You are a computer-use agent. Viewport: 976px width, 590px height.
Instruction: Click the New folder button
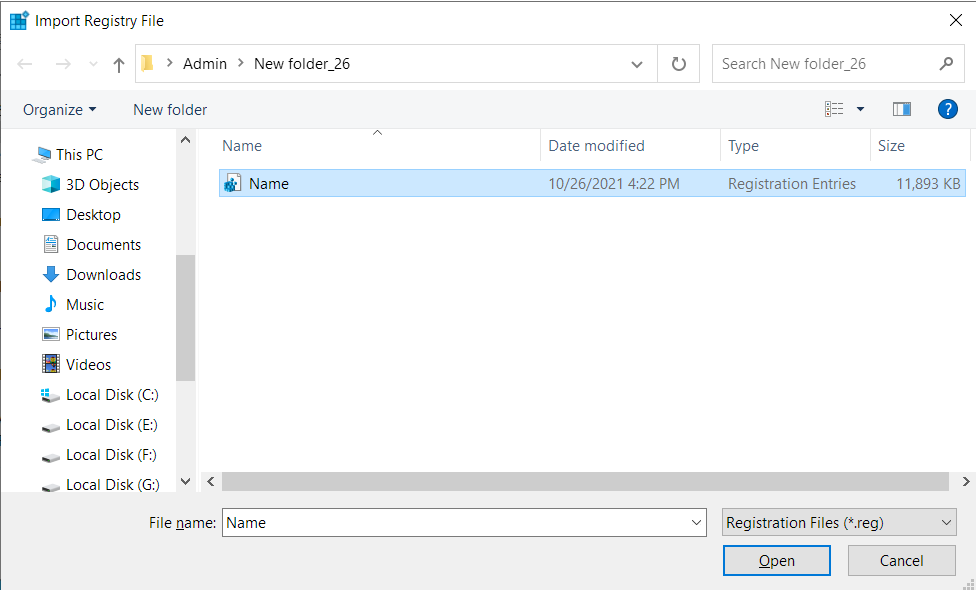[x=169, y=109]
